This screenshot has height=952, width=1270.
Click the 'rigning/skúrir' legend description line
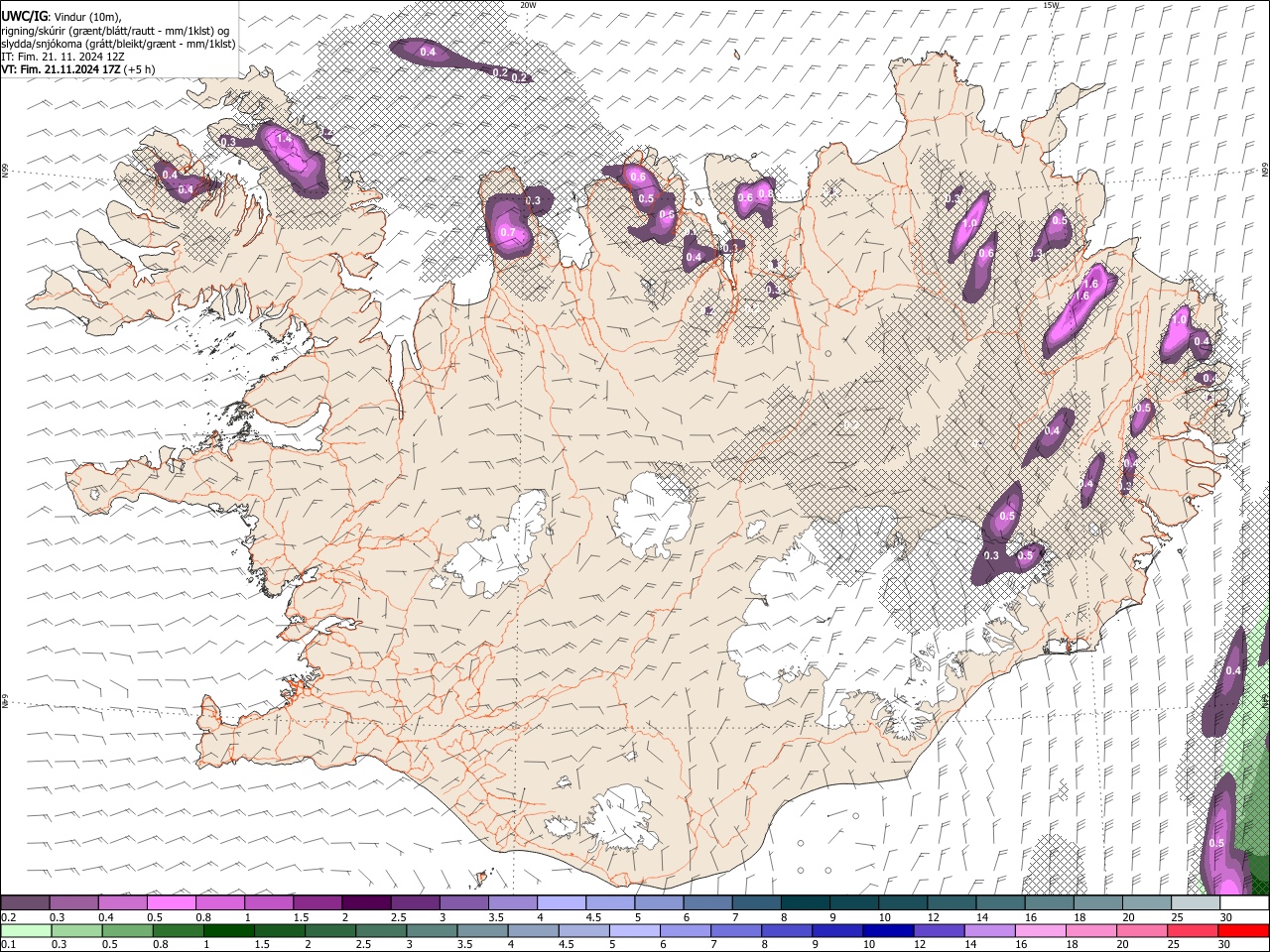coord(115,30)
